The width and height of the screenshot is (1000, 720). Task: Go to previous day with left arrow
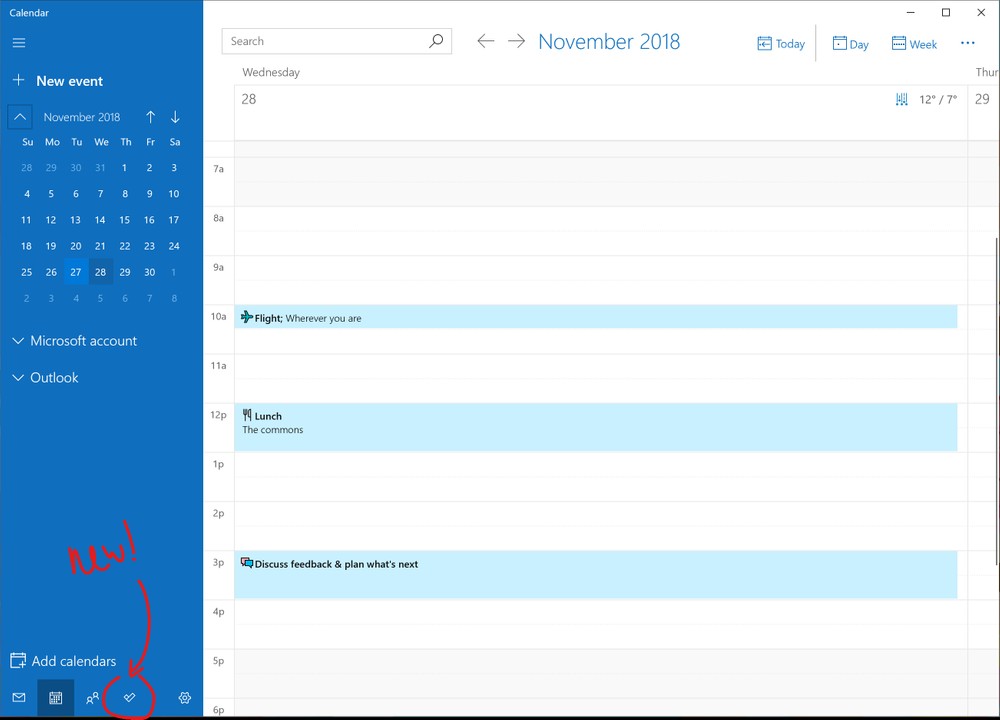coord(485,41)
